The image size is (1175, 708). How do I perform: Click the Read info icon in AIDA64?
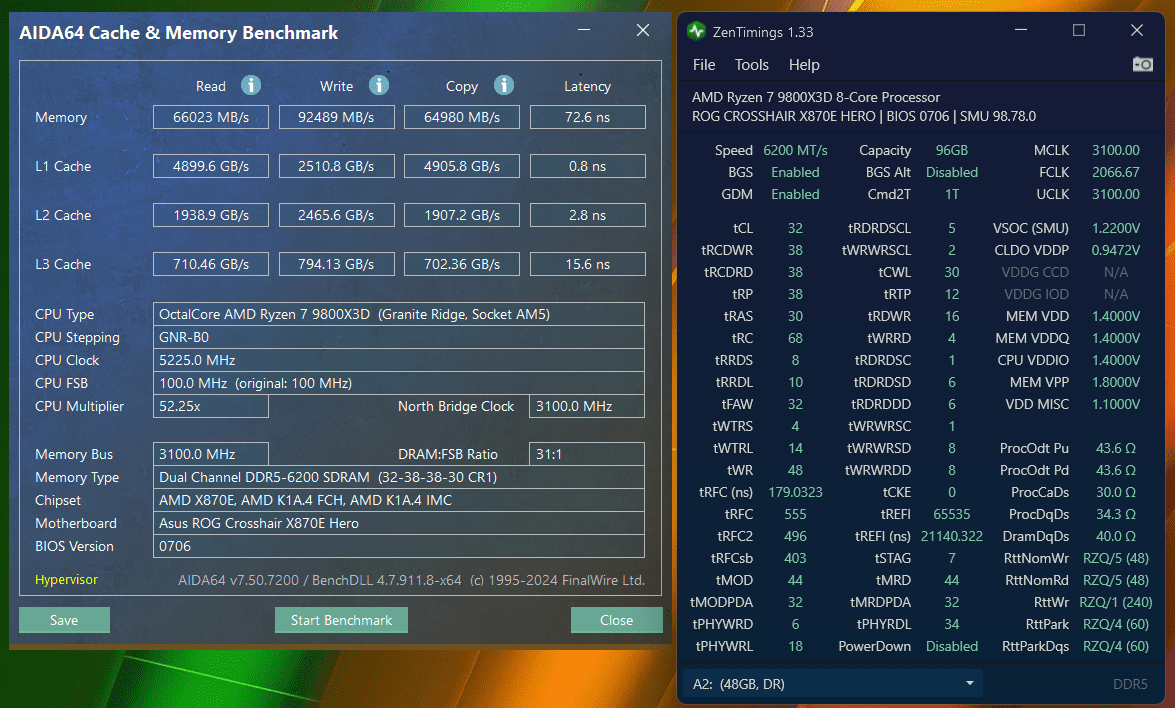click(251, 85)
